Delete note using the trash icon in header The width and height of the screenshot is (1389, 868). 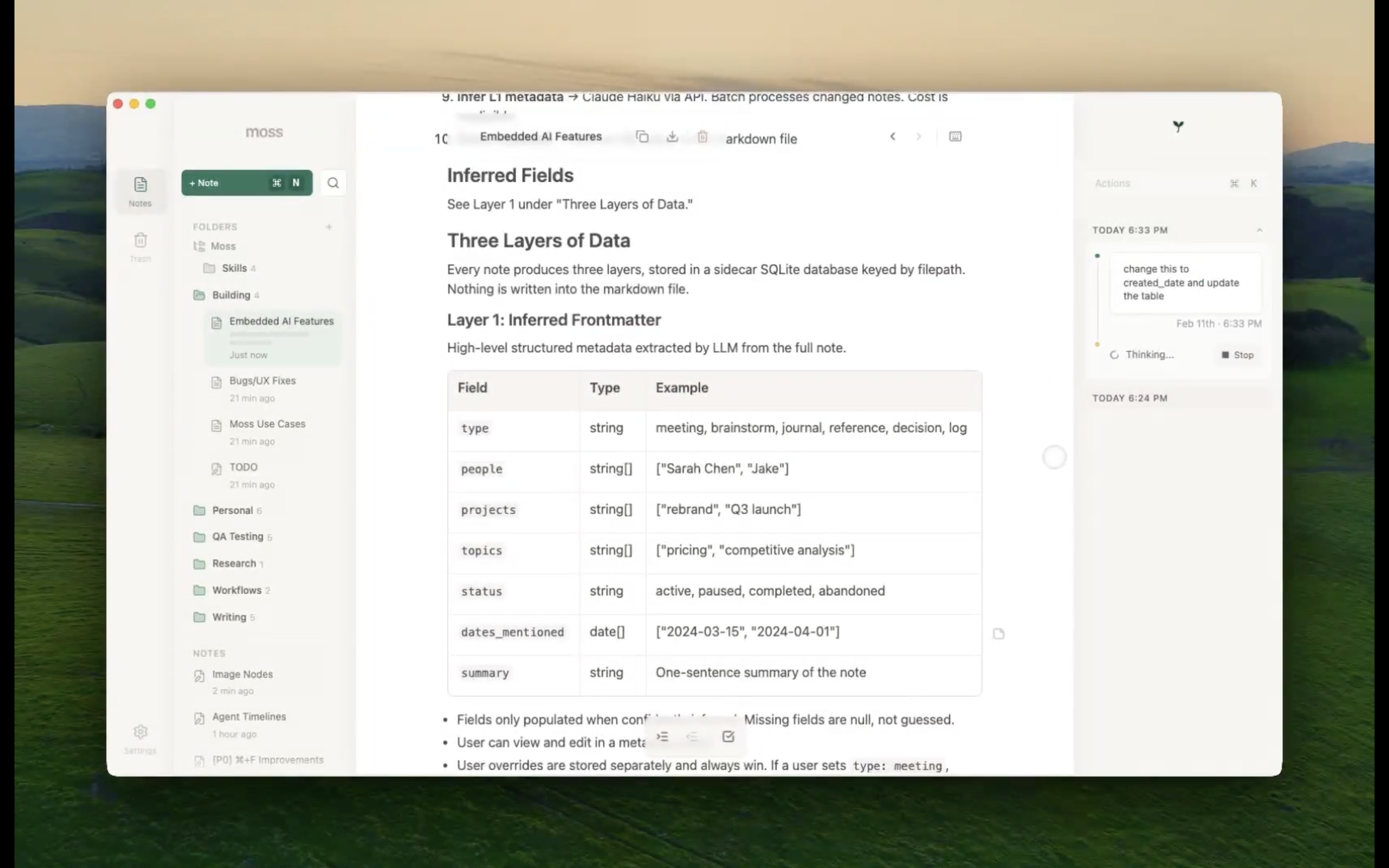[703, 136]
